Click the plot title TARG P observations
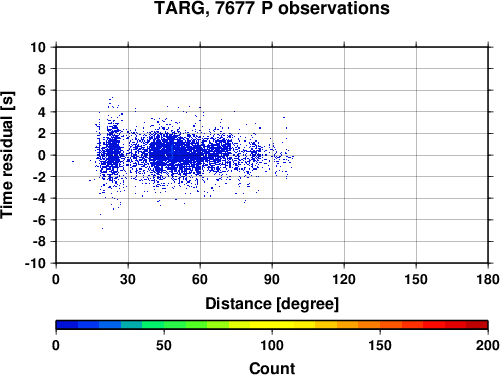Image resolution: width=500 pixels, height=375 pixels. [x=272, y=8]
